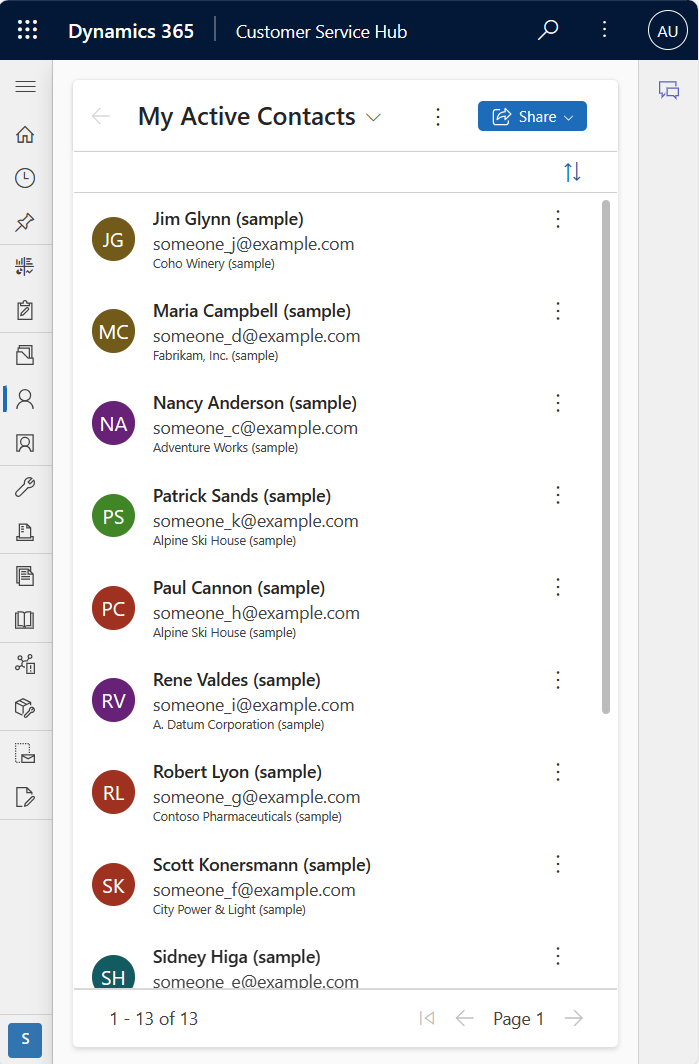
Task: Click Customer Service Hub app name
Action: (x=321, y=31)
